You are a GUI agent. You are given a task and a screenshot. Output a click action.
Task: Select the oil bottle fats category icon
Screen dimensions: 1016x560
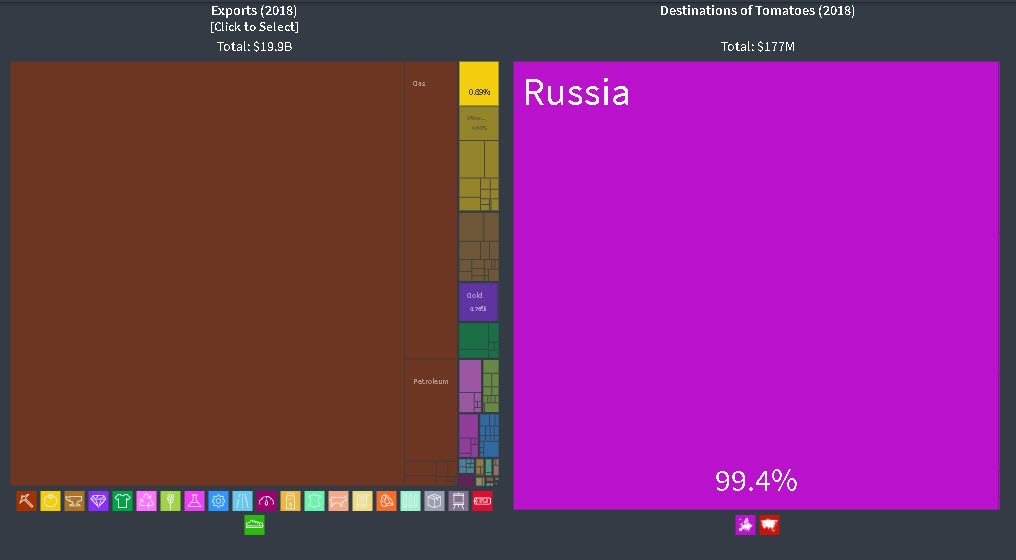290,501
